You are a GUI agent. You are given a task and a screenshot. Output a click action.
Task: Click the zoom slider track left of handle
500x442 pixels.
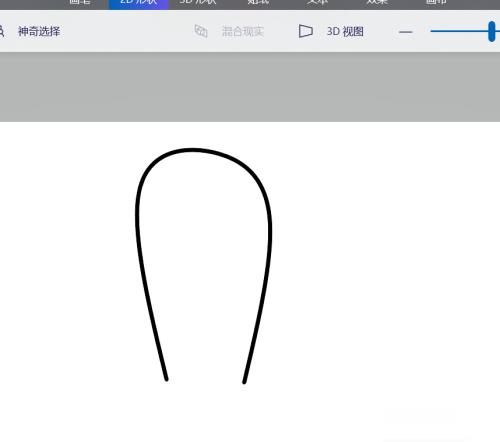(459, 31)
